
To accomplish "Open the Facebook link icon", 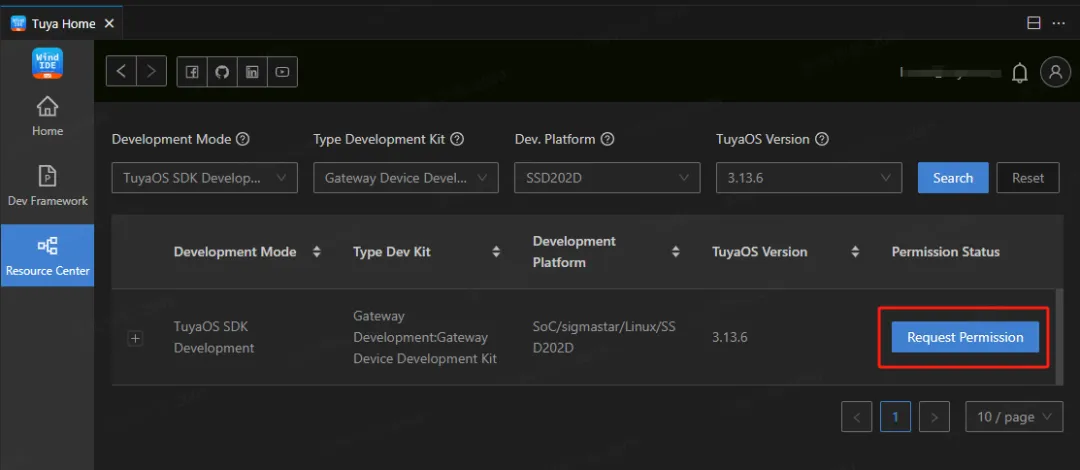I will 192,72.
